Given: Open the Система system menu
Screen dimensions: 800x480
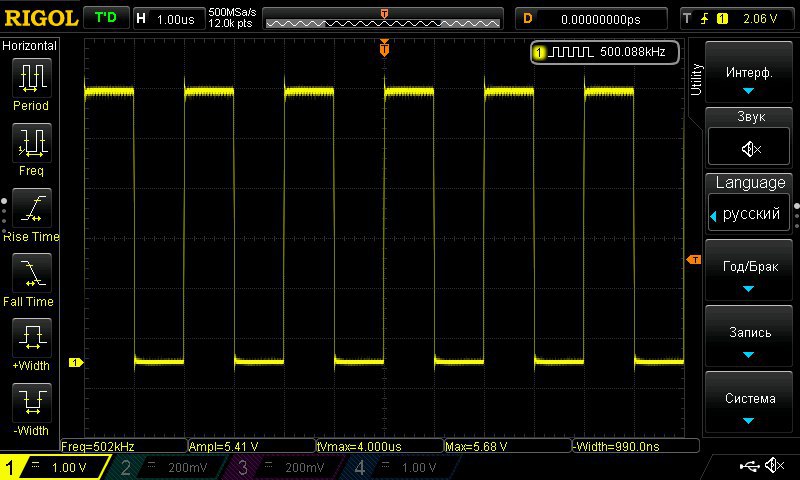Looking at the screenshot, I should click(748, 402).
